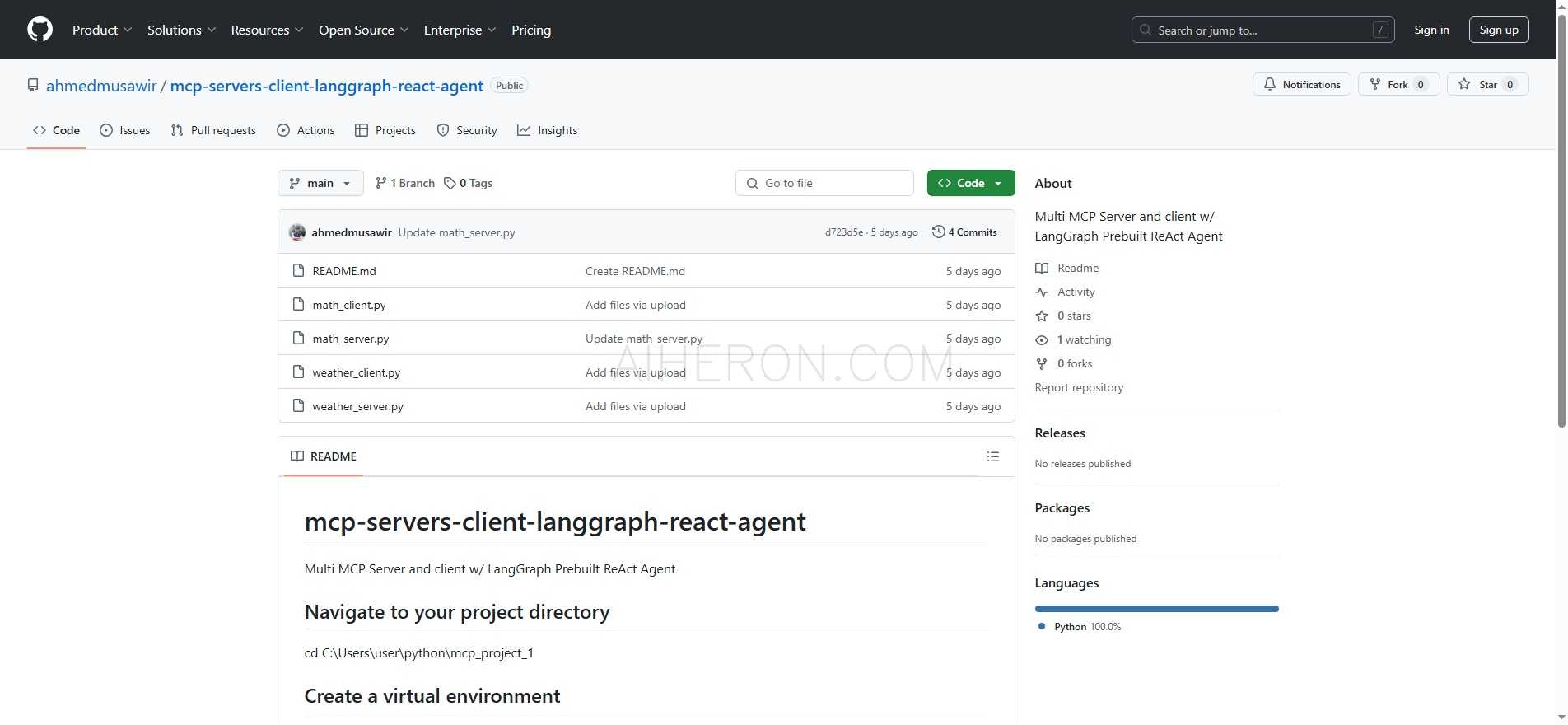Switch to the Actions tab
Image resolution: width=1568 pixels, height=725 pixels.
coord(306,130)
